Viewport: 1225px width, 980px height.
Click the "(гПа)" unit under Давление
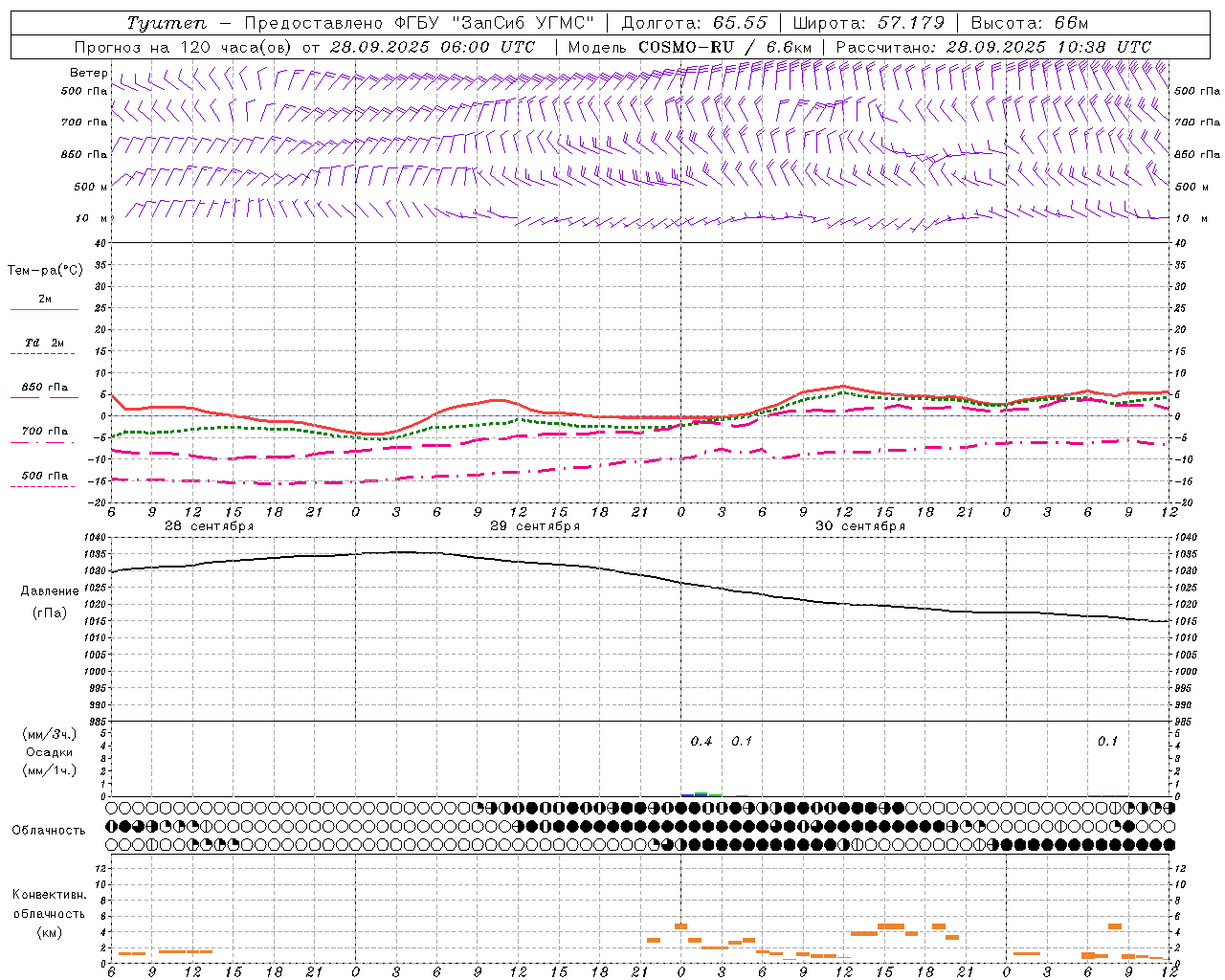[50, 613]
